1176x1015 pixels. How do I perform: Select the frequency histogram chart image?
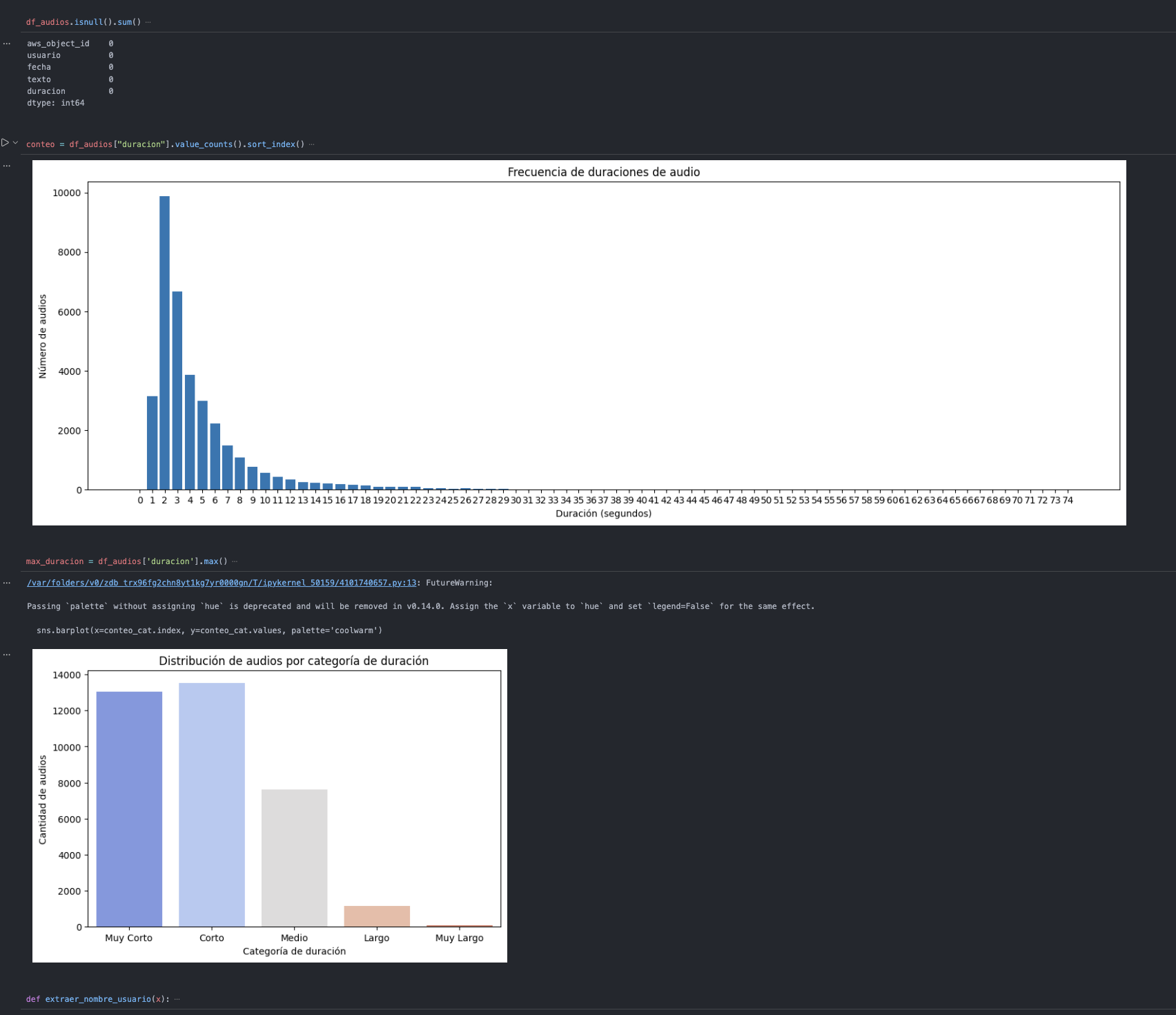tap(578, 342)
